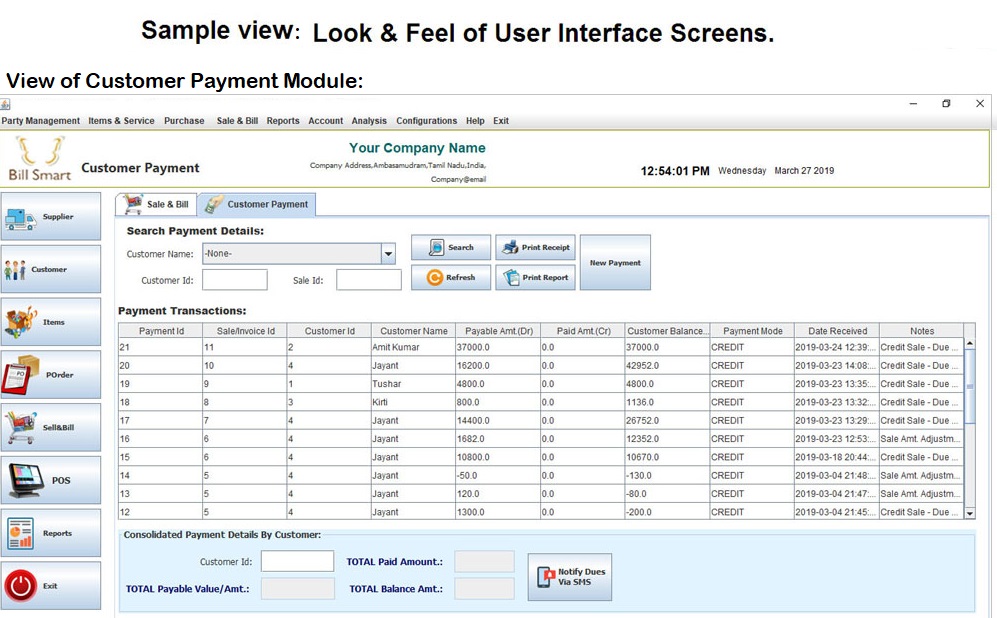
Task: Select the Customer Payment tab
Action: pos(256,204)
